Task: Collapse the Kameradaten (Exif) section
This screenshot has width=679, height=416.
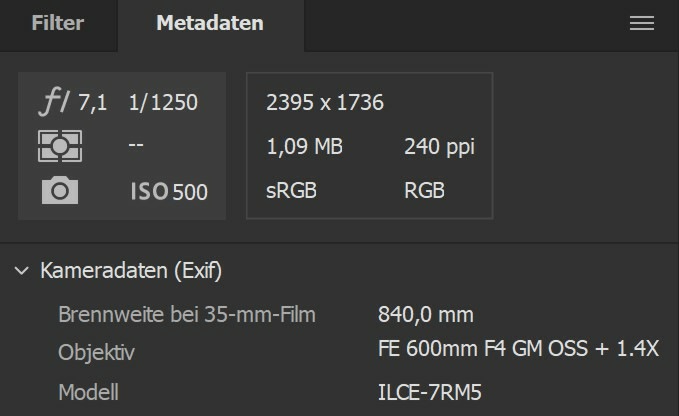Action: (22, 270)
